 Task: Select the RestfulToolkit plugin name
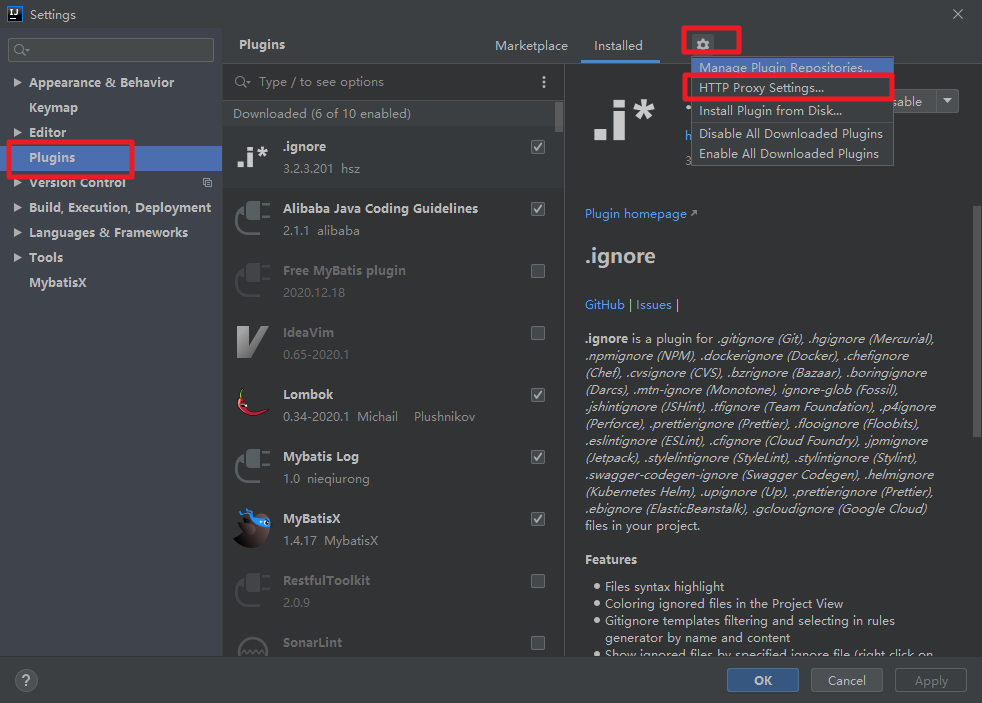(x=326, y=580)
